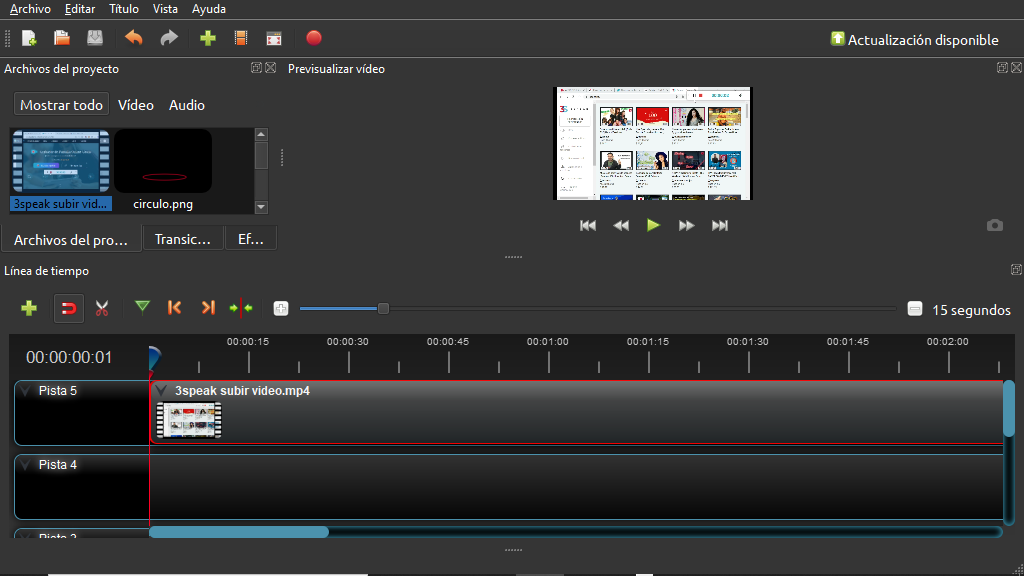Switch to the Archivos del pro... tab

71,240
